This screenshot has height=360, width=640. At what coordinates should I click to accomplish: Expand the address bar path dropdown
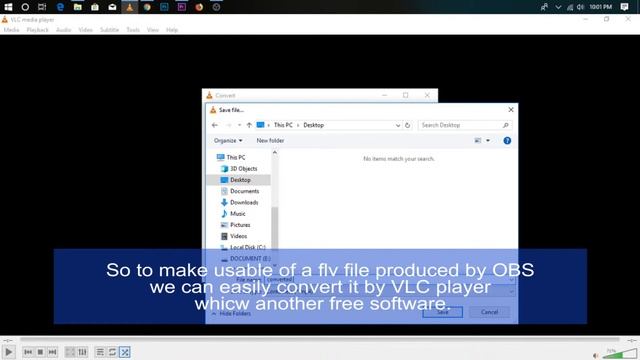pyautogui.click(x=398, y=125)
